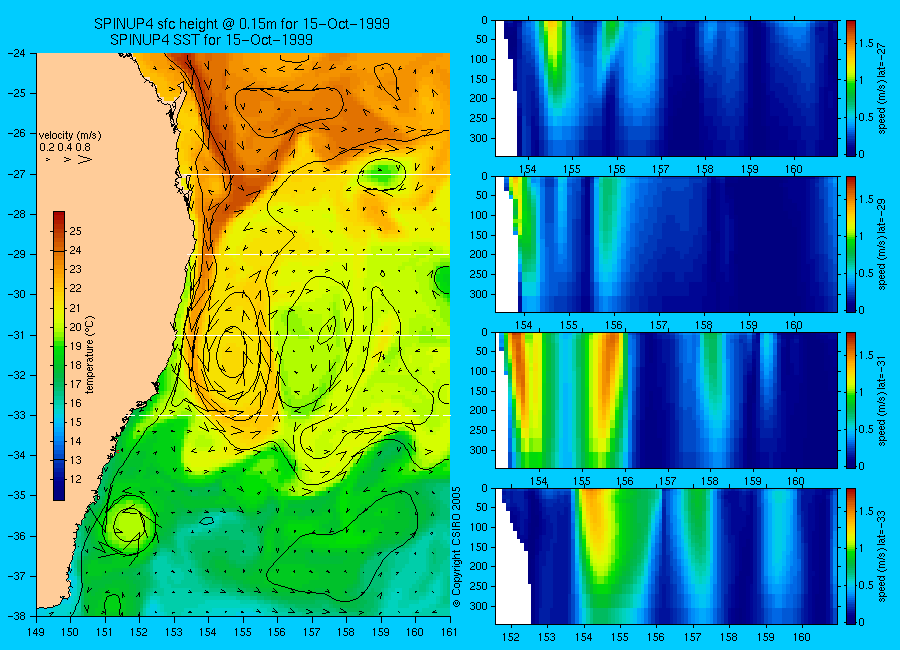
Task: Click the '-38' latitude tick on the map
Action: click(x=16, y=616)
